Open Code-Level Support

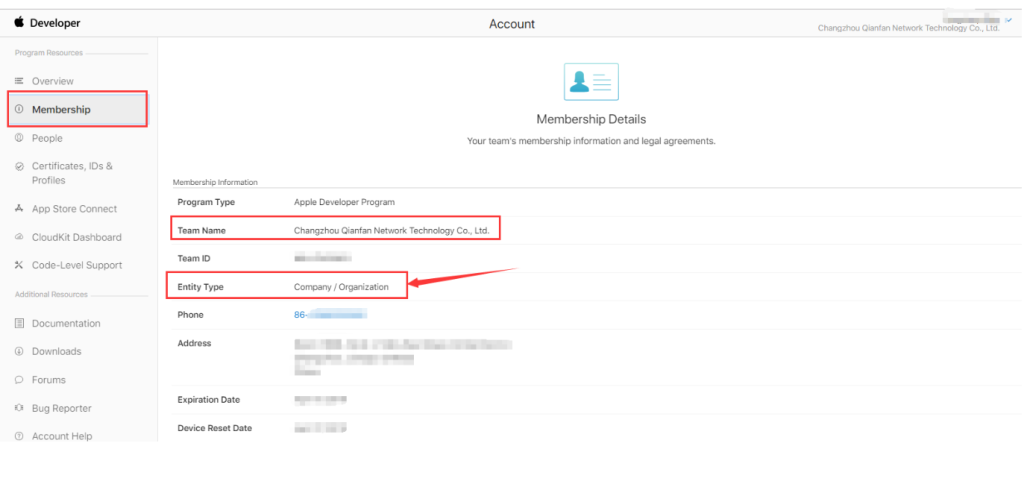point(77,265)
